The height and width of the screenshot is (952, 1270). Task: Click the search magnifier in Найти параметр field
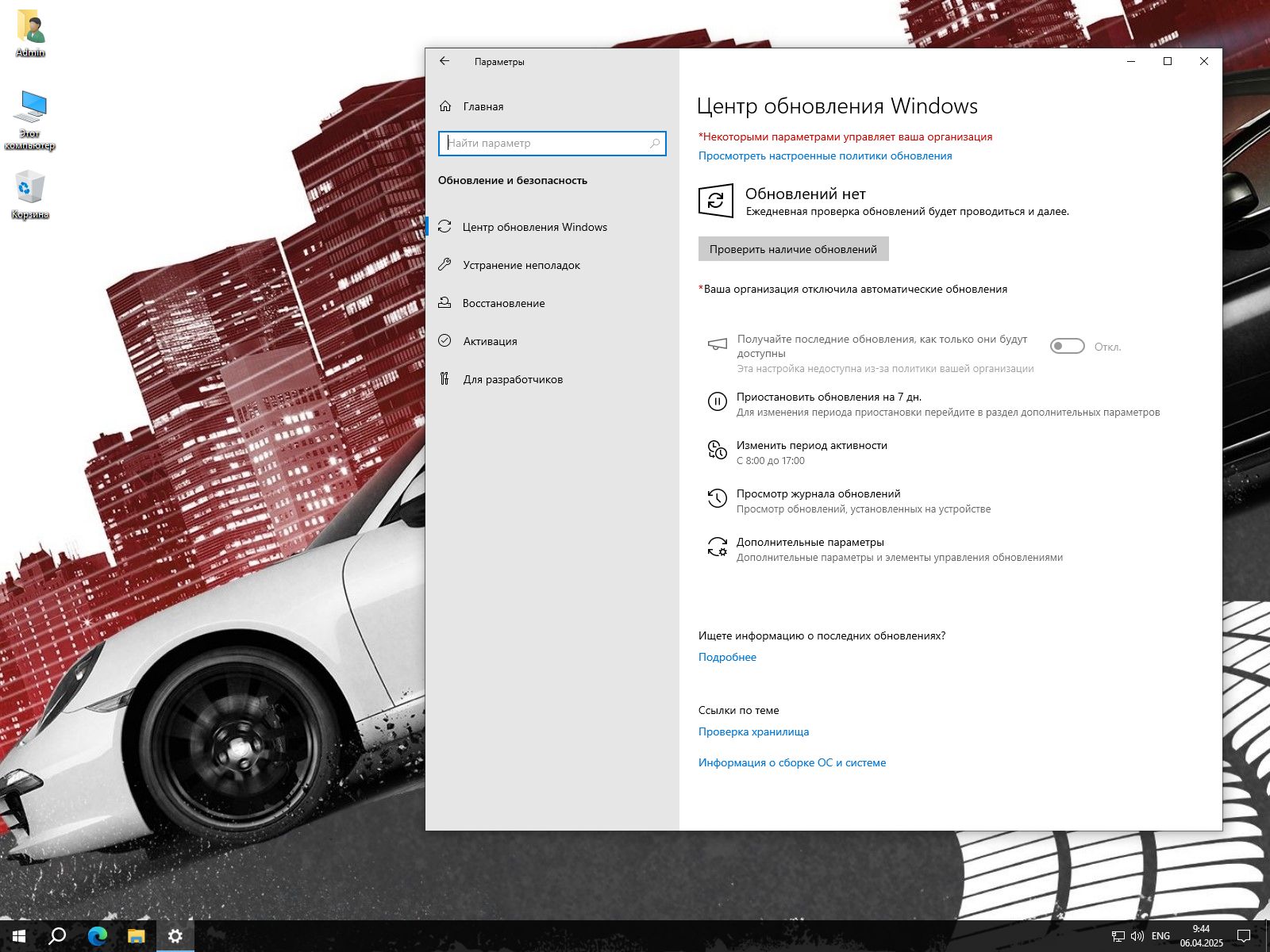click(655, 144)
